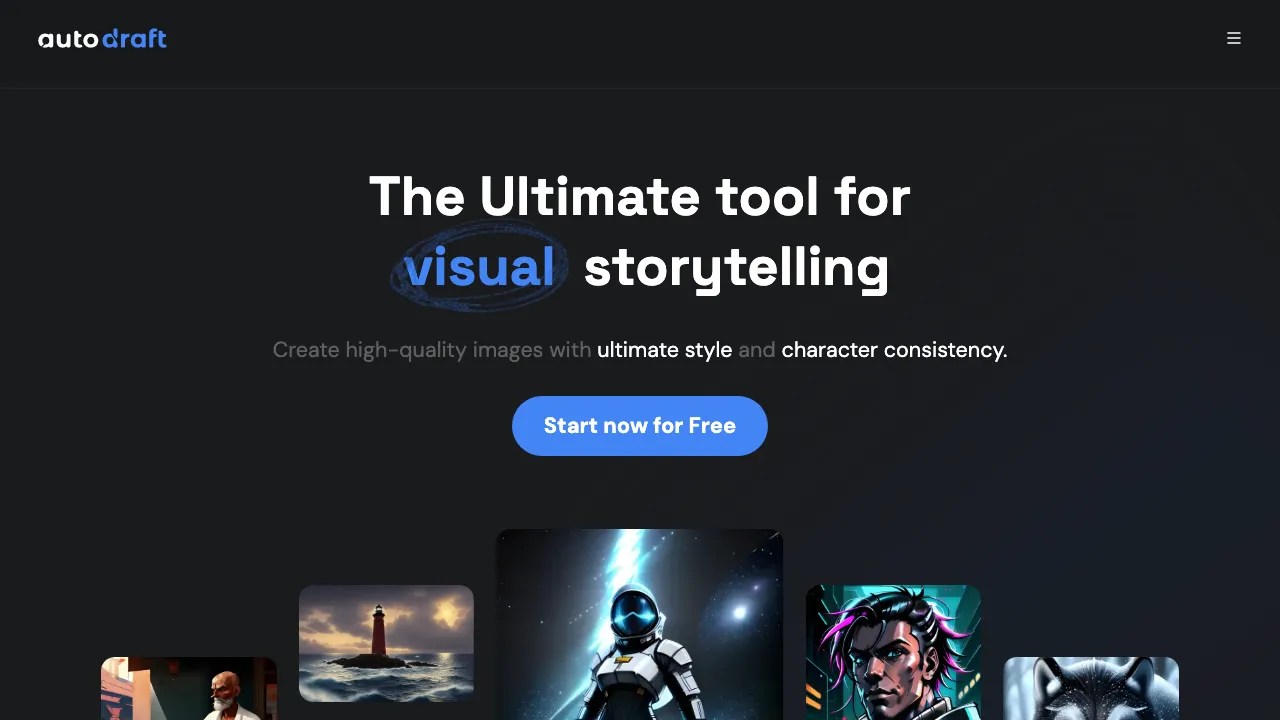This screenshot has width=1280, height=720.
Task: Click the gray word and in subtitle
Action: pyautogui.click(x=757, y=350)
